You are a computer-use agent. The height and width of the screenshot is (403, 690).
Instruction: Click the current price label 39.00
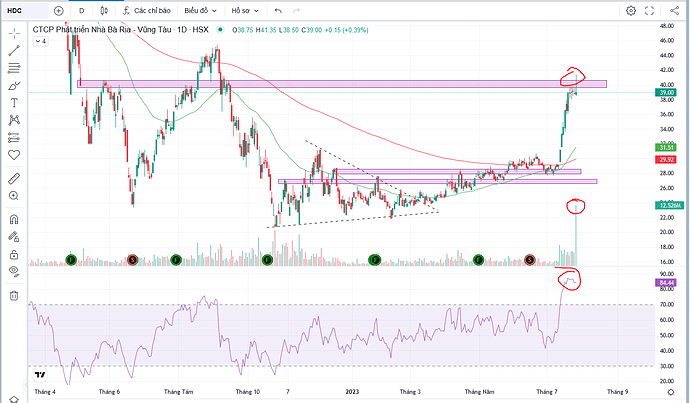667,92
